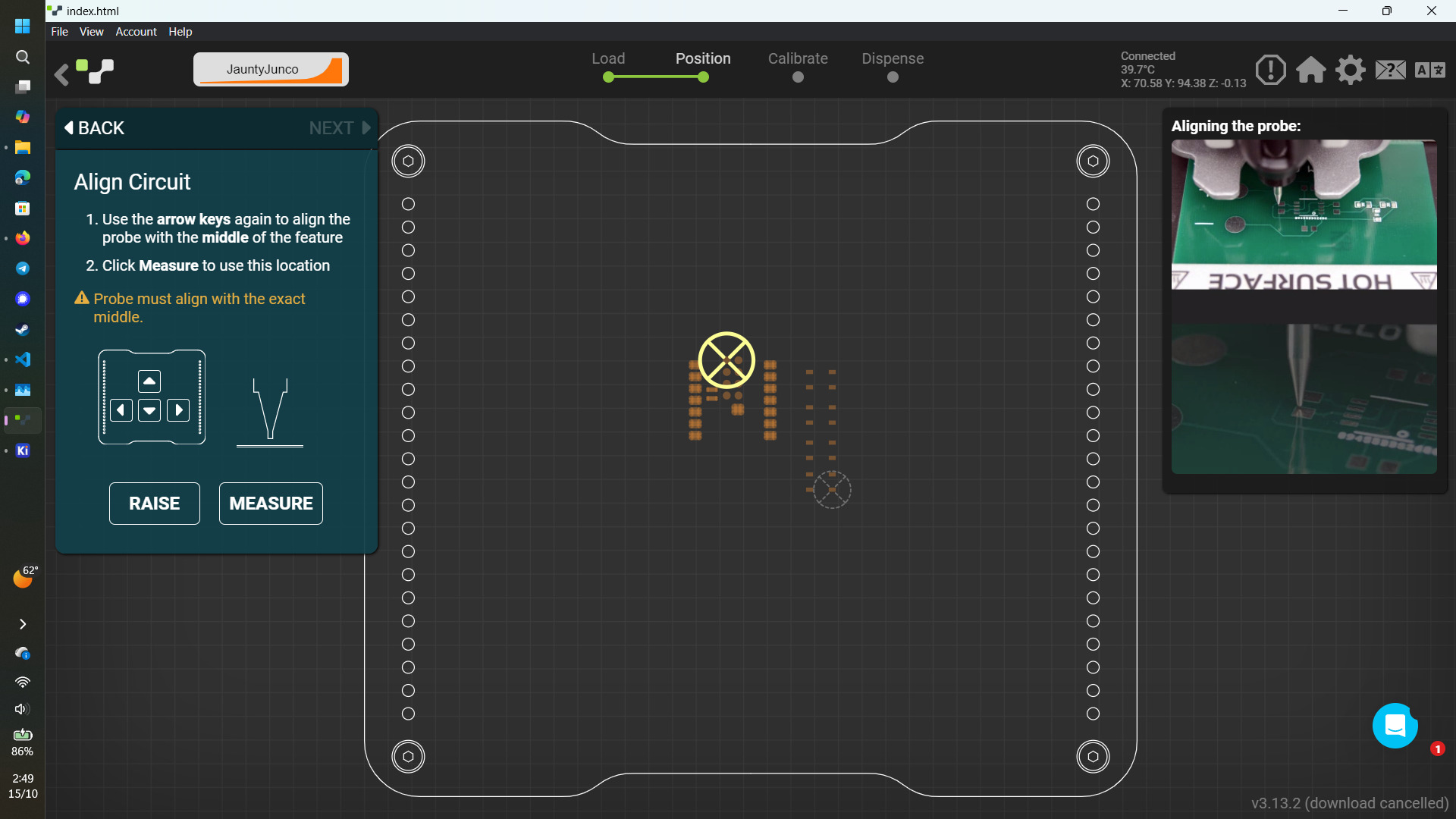The width and height of the screenshot is (1456, 819).
Task: Go back using the left chevron arrow
Action: coord(61,74)
